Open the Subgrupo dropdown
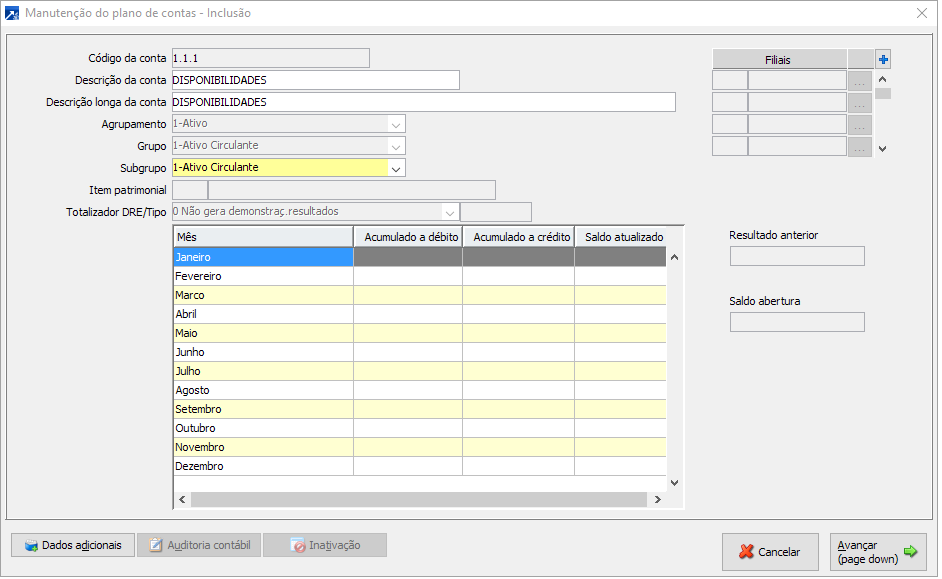 tap(395, 168)
